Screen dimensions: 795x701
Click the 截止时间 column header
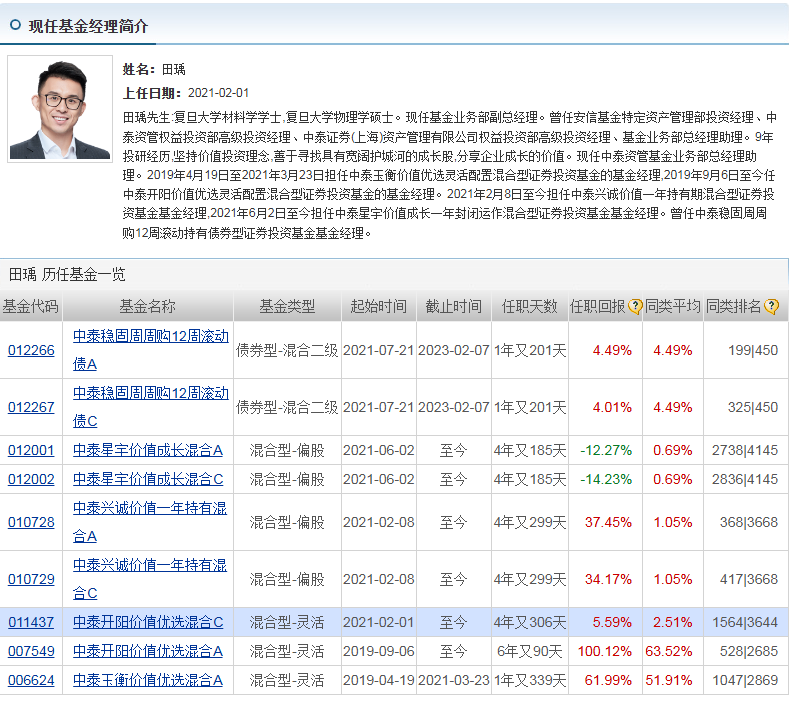coord(453,306)
